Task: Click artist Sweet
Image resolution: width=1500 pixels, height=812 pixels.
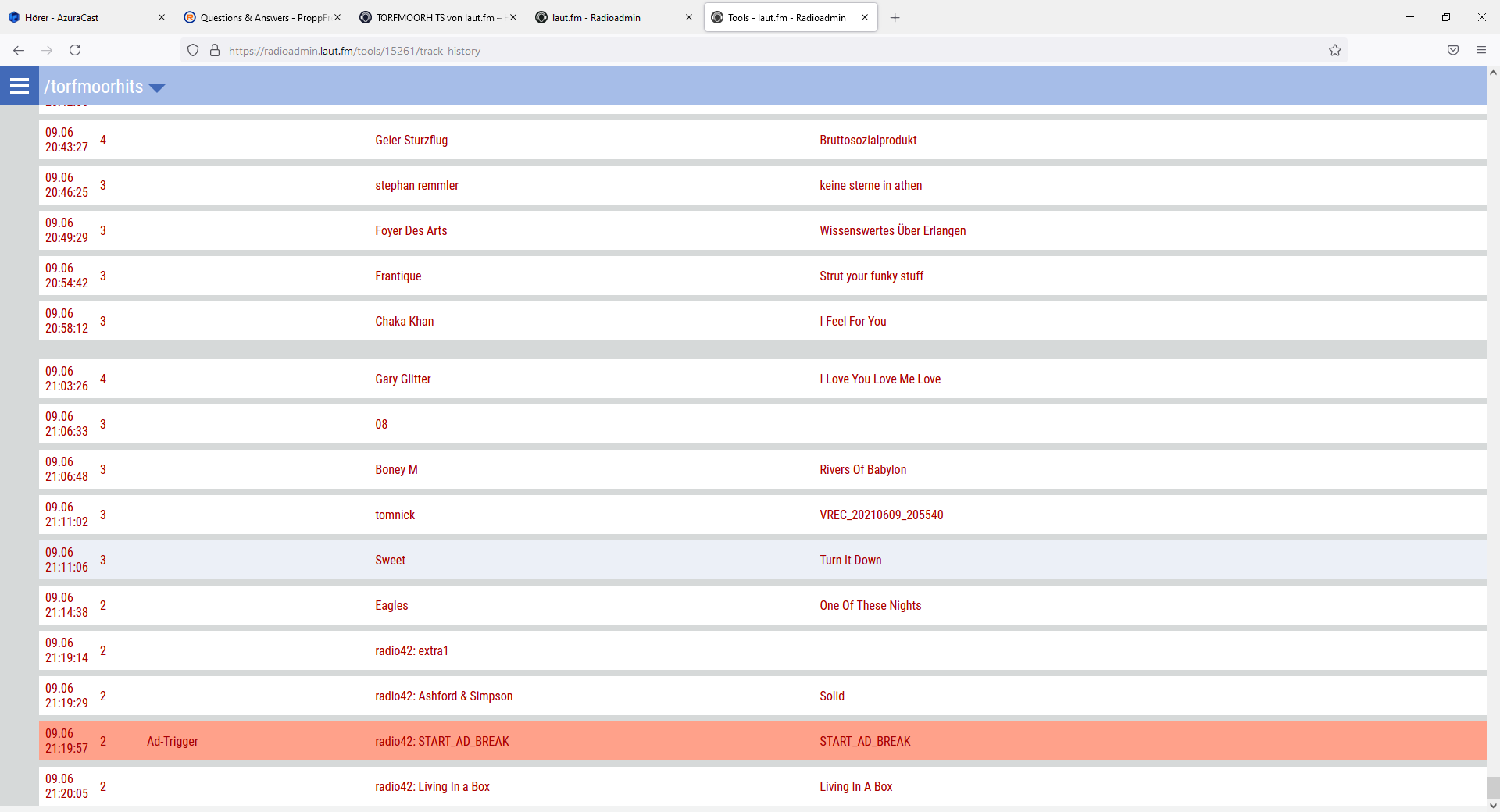Action: click(390, 561)
